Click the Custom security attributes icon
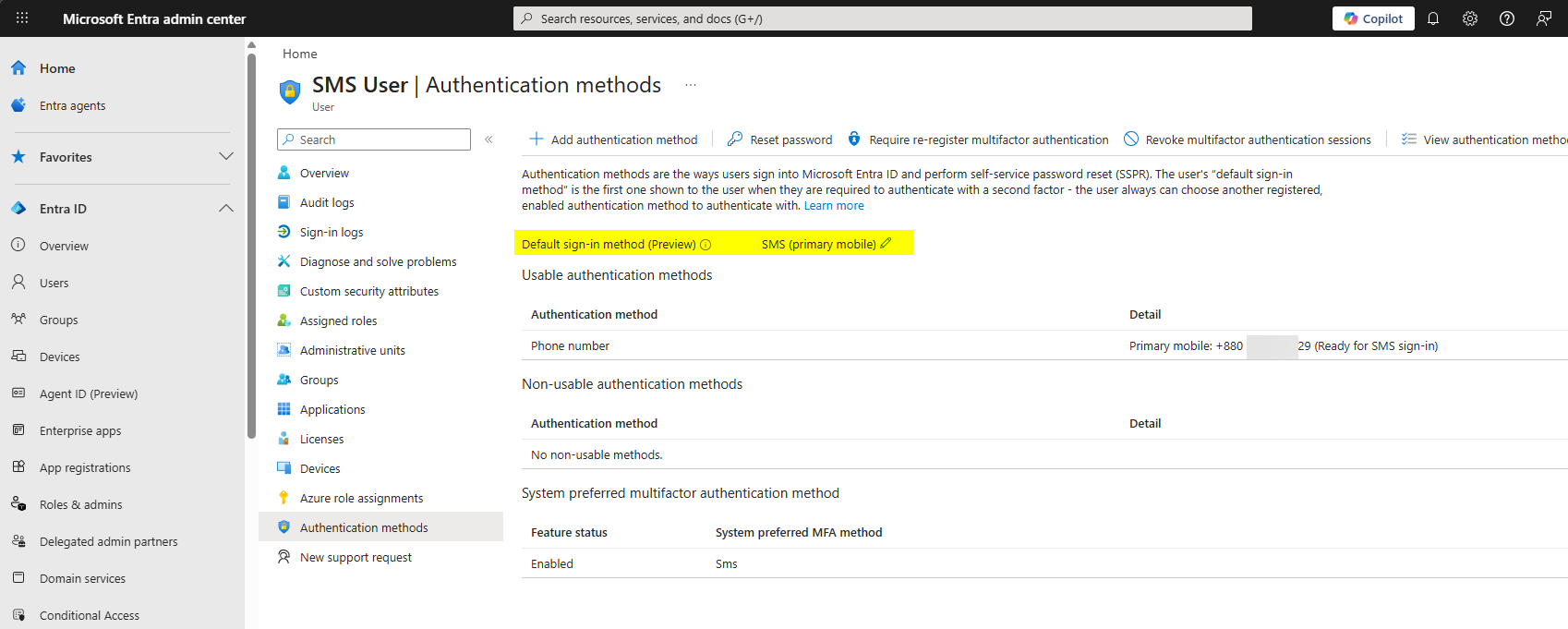Viewport: 1568px width, 629px height. coord(284,291)
